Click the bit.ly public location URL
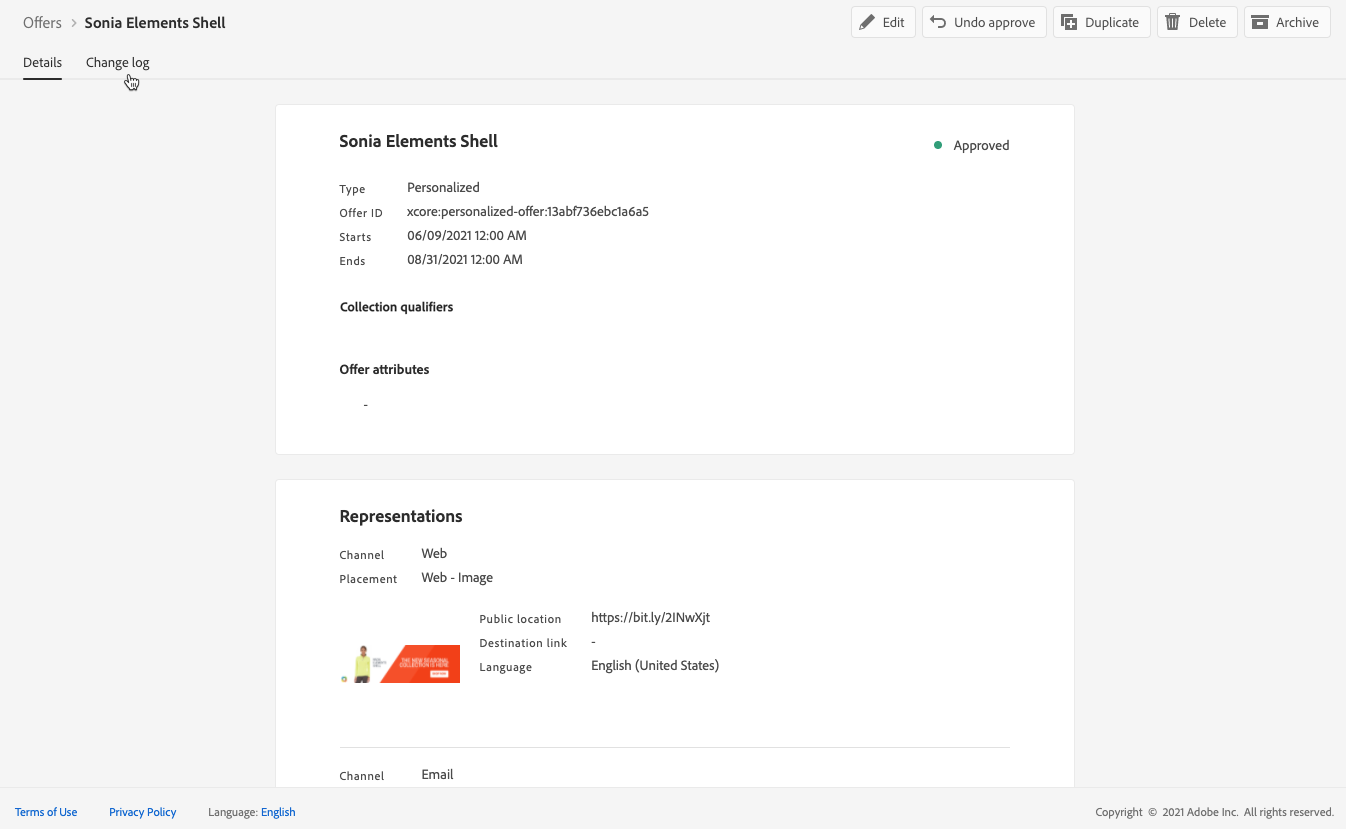1346x829 pixels. tap(650, 617)
